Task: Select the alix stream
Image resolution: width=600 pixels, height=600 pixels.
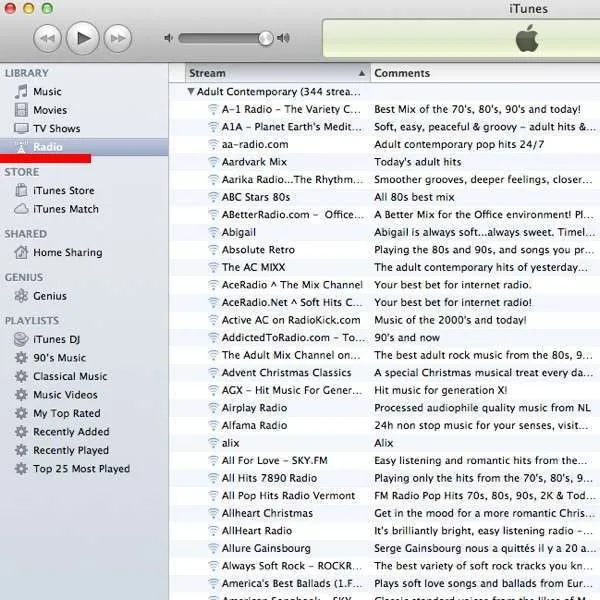Action: [230, 443]
